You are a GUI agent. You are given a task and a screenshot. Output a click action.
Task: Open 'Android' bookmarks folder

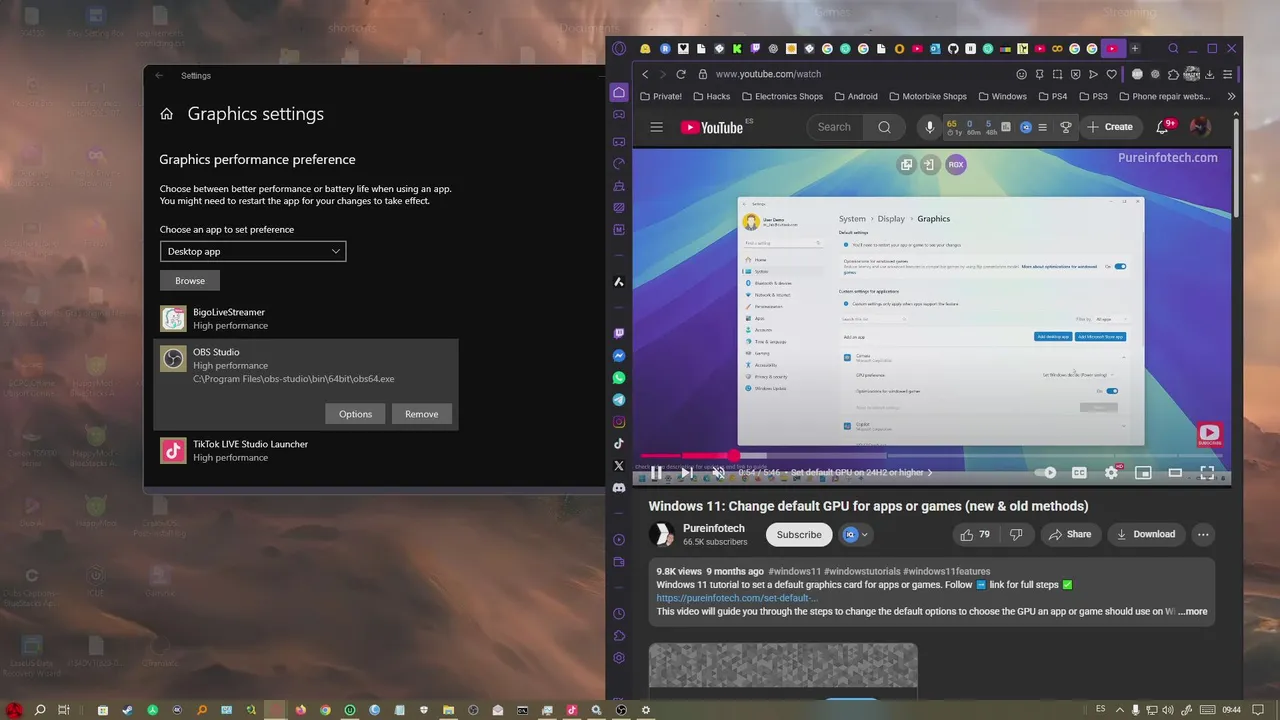tap(855, 97)
